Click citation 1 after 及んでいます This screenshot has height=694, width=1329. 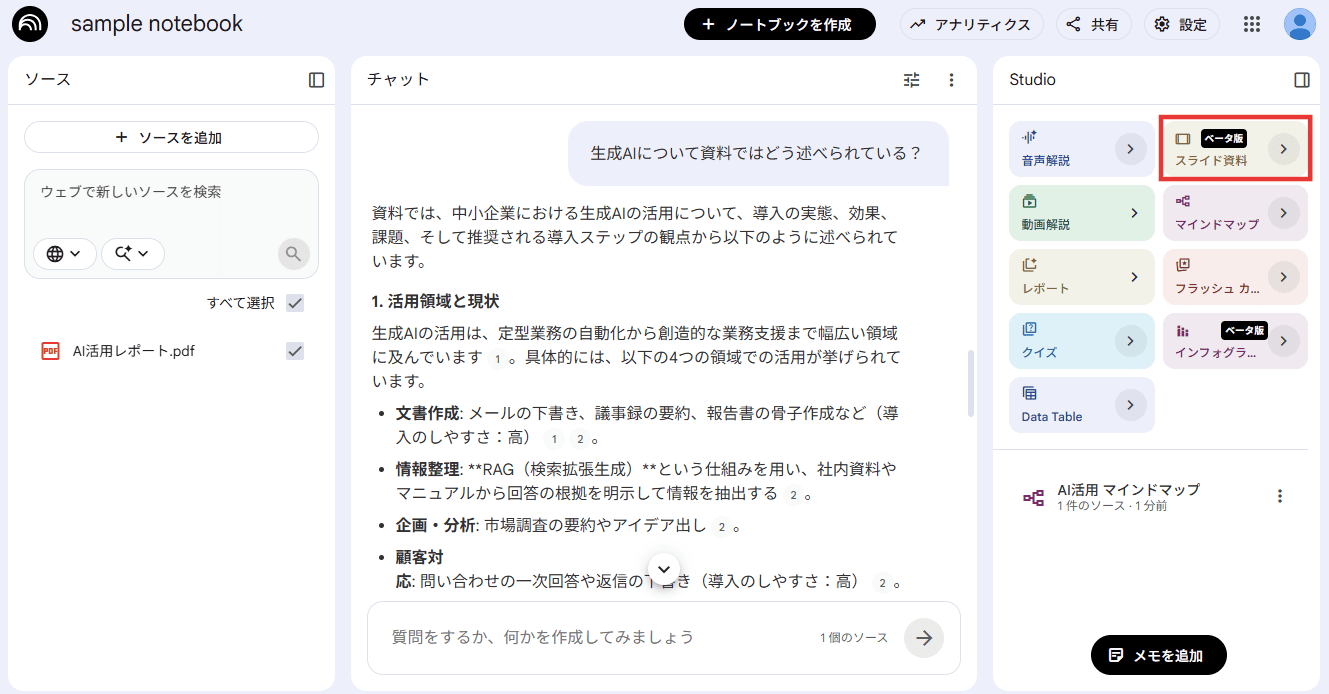point(497,358)
